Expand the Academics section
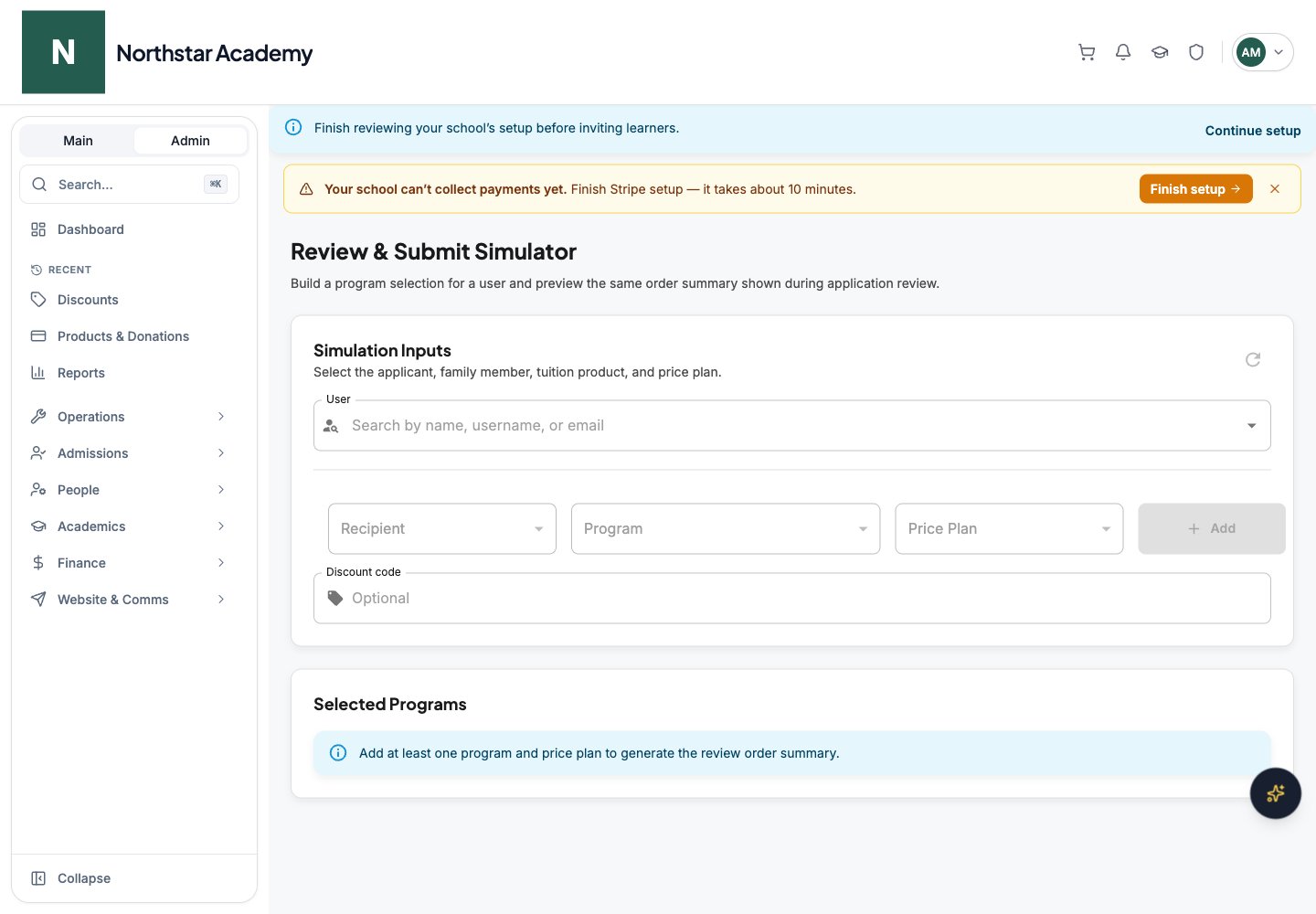This screenshot has width=1316, height=914. pos(129,526)
